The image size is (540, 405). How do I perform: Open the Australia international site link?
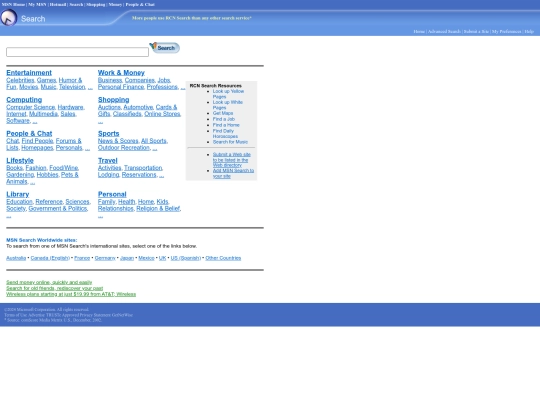point(16,258)
